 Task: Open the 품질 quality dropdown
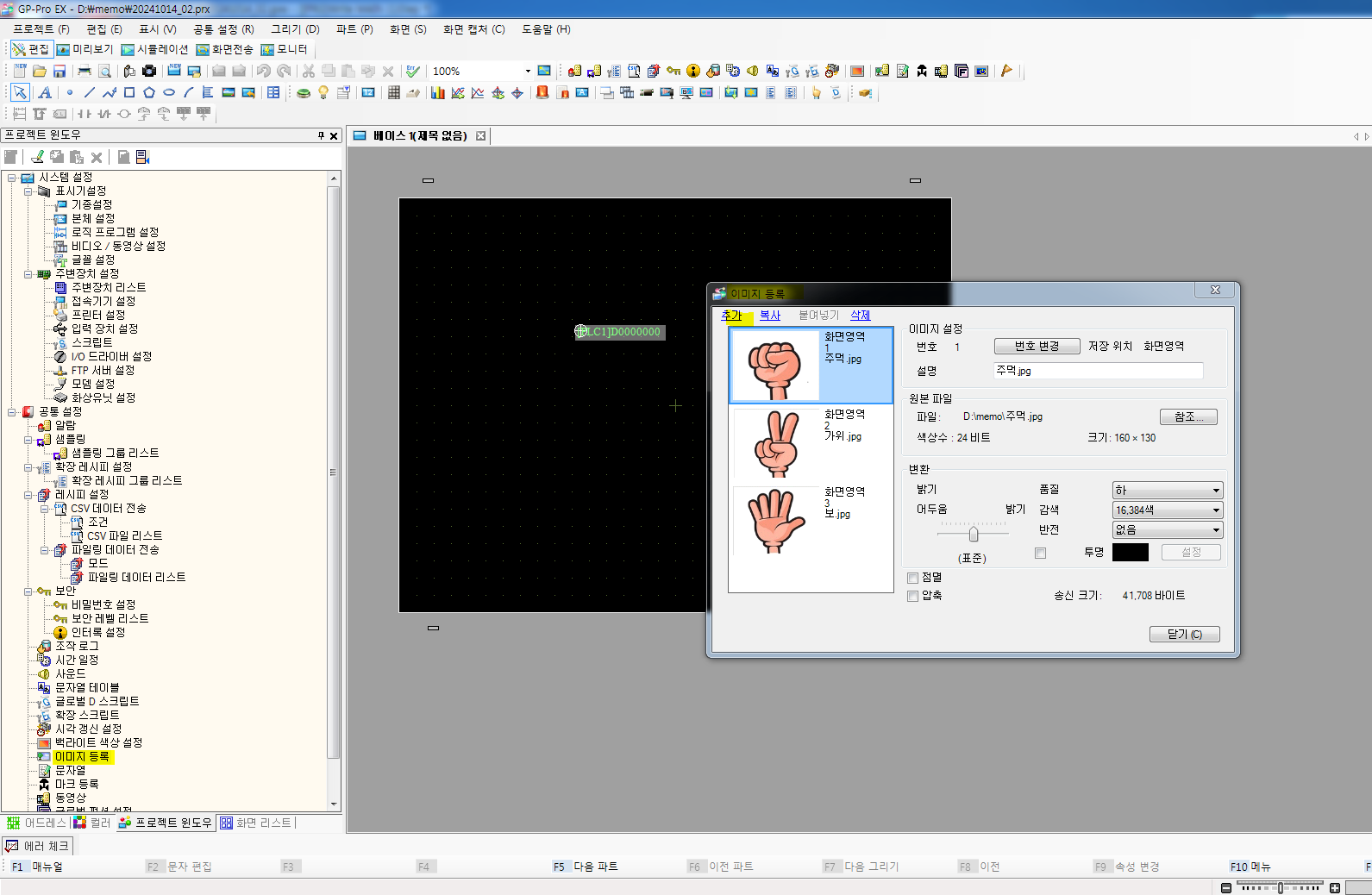(1168, 490)
